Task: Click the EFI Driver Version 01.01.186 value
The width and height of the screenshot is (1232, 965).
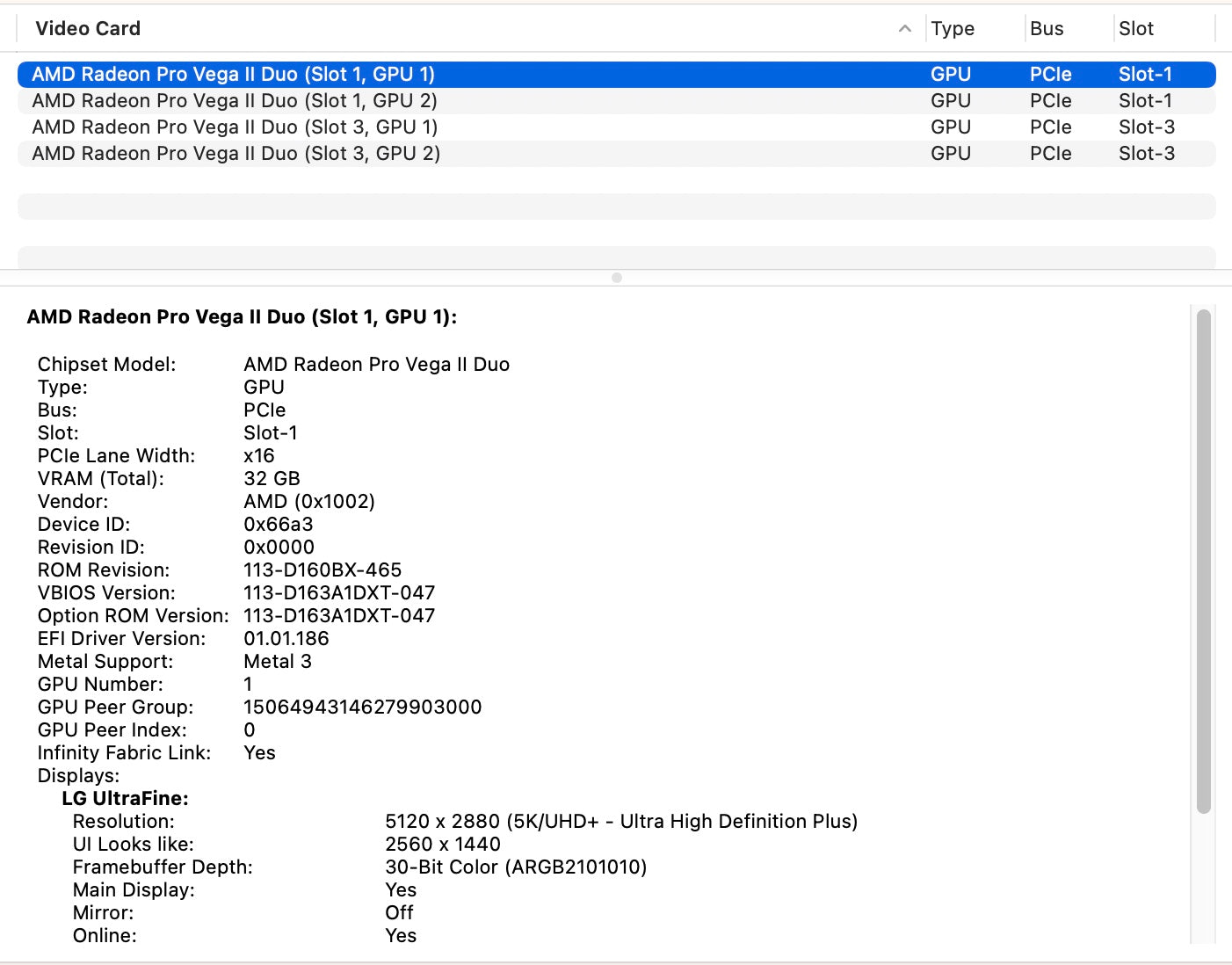Action: coord(286,639)
